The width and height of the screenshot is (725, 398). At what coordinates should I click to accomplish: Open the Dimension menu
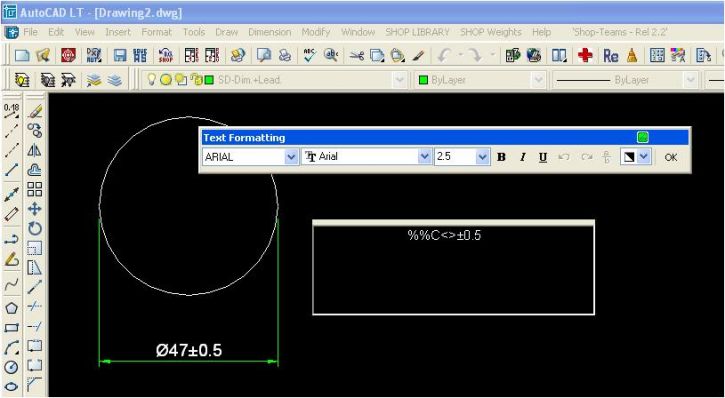coord(270,32)
